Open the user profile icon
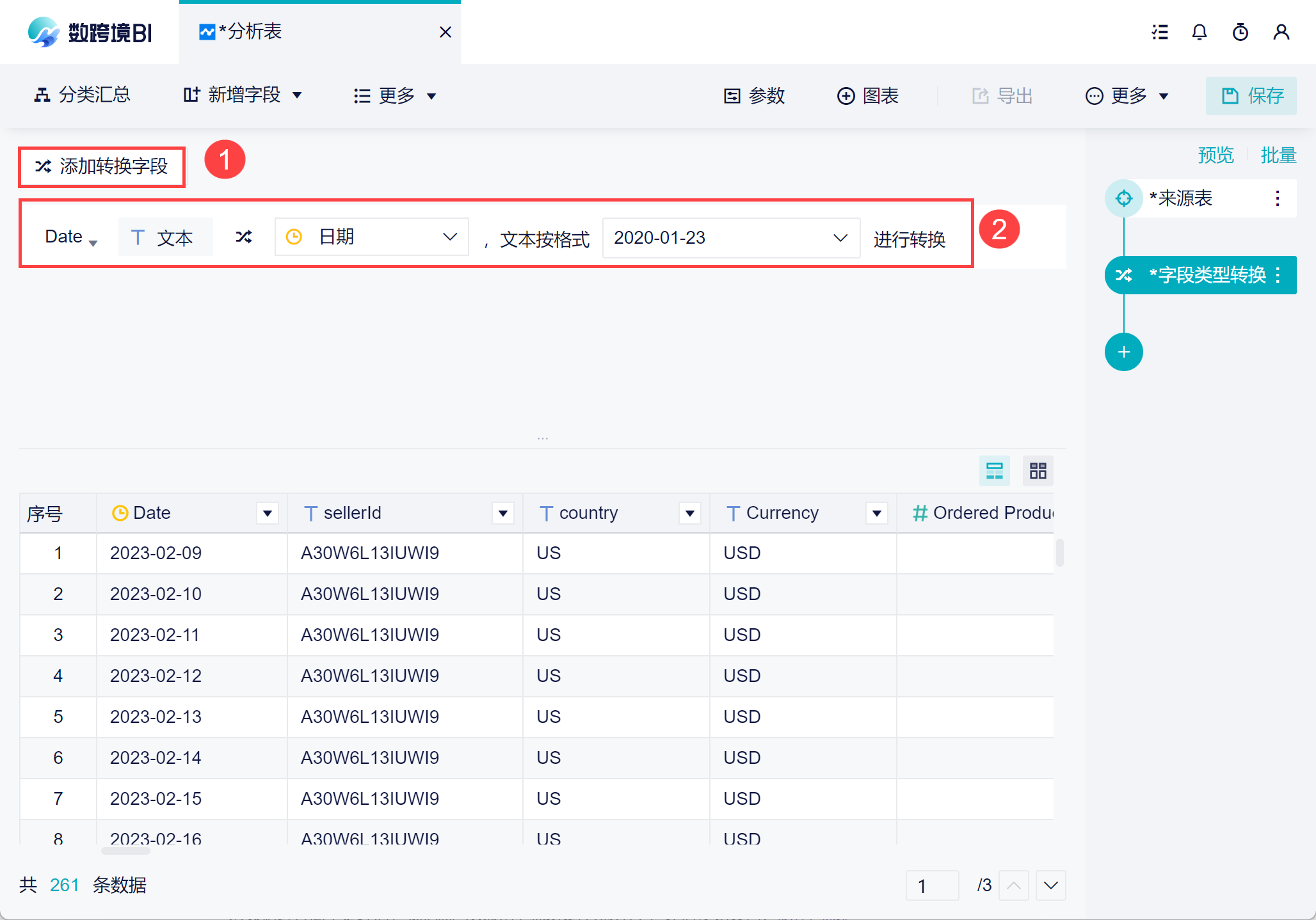 (1281, 32)
